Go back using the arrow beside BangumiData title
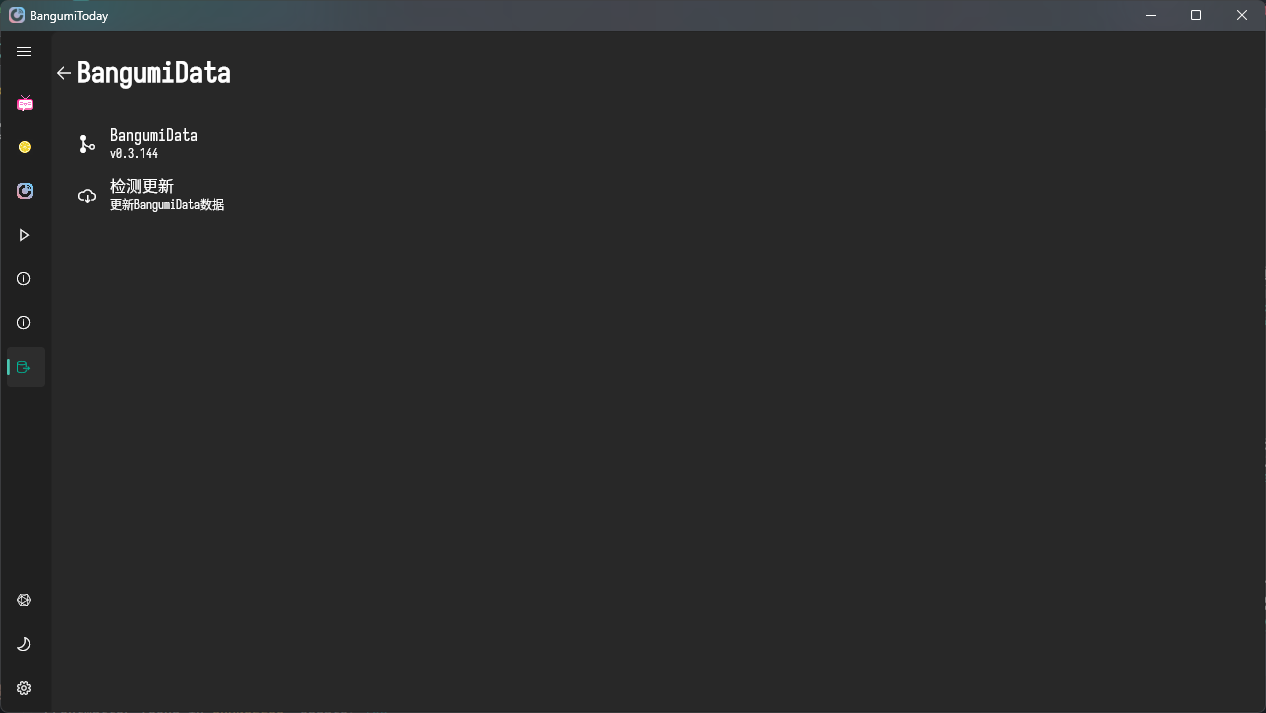Image resolution: width=1266 pixels, height=713 pixels. click(x=64, y=73)
